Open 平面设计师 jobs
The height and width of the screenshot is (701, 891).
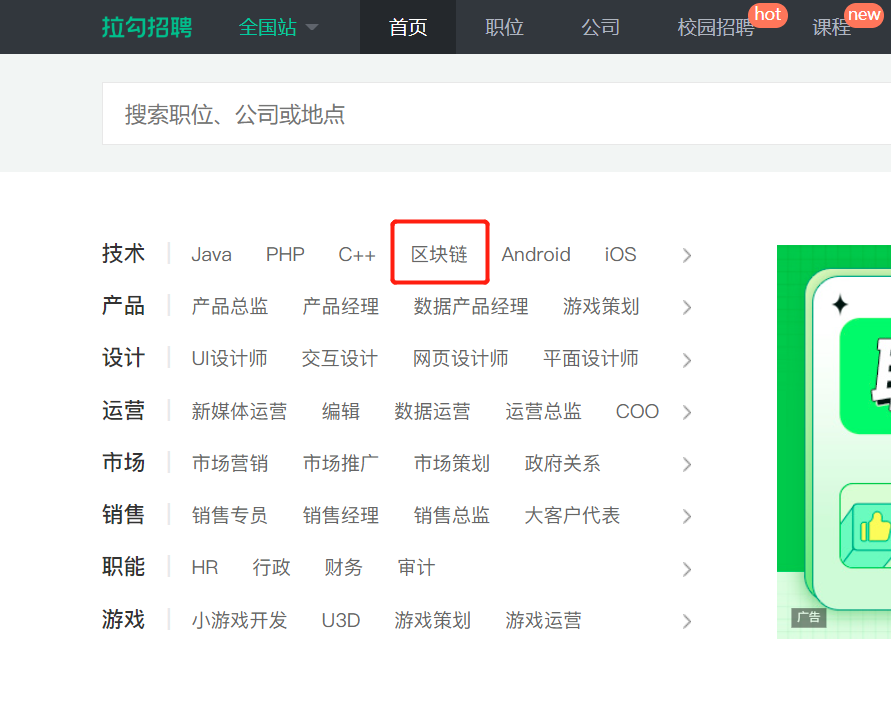591,359
